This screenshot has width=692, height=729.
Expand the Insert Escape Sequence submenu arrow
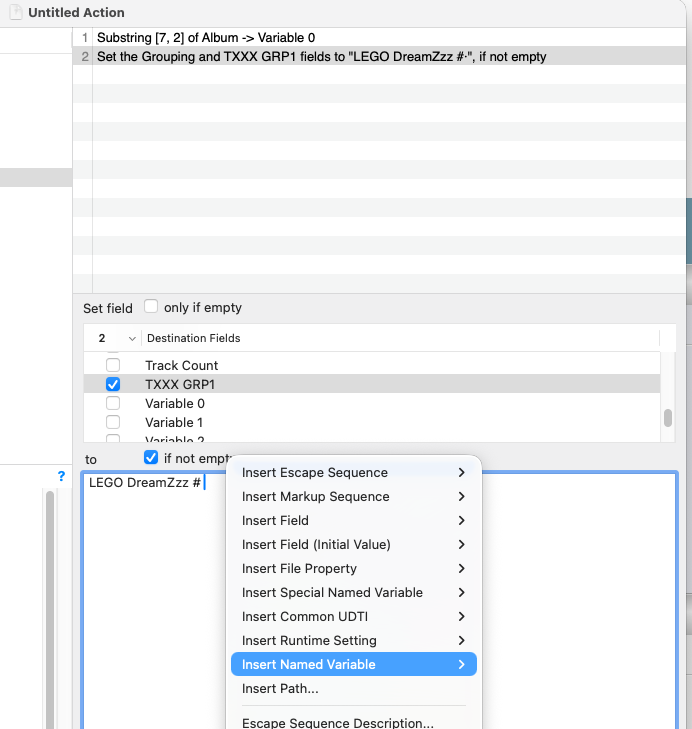[461, 473]
